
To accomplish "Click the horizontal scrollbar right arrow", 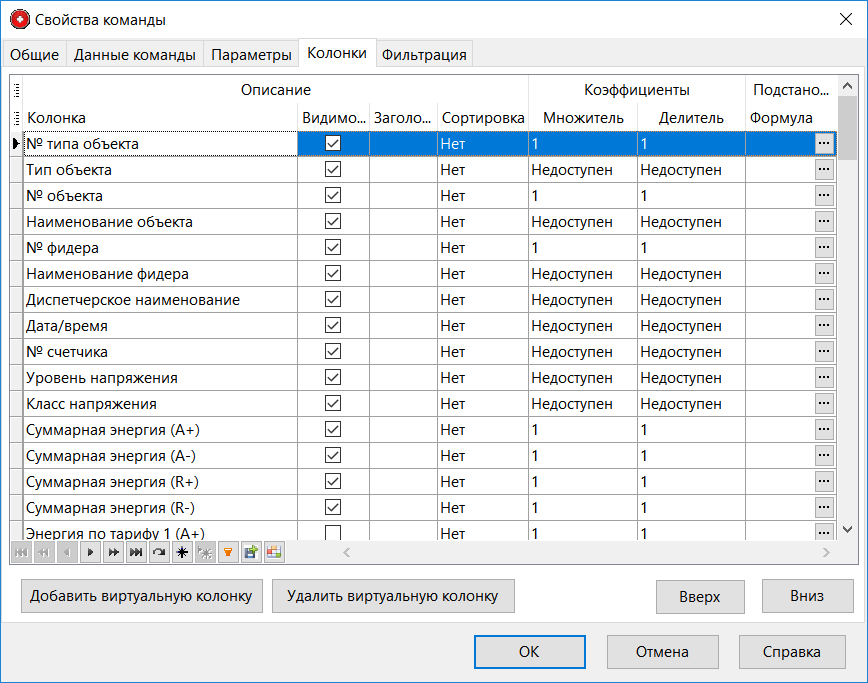I will coord(826,551).
